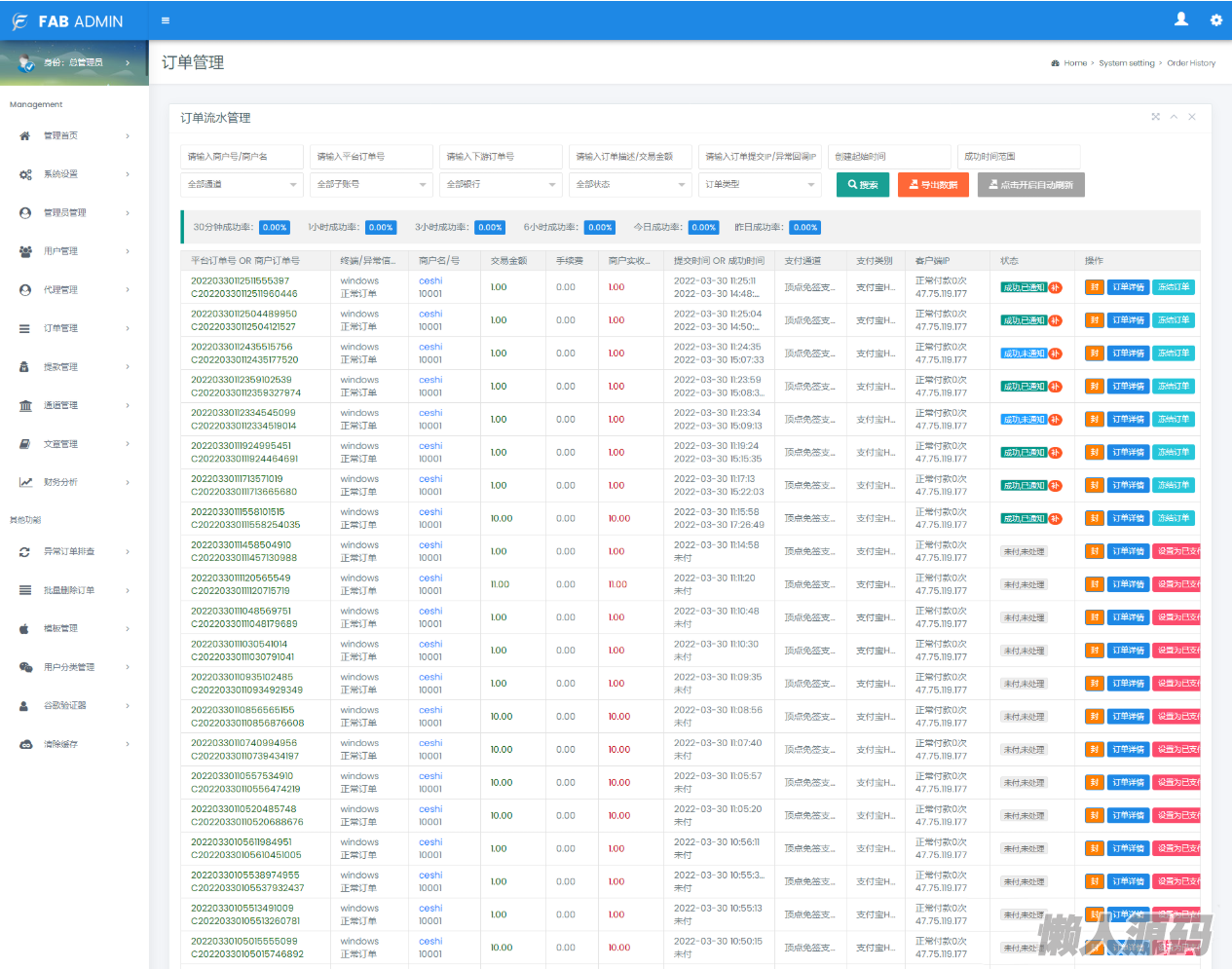Click the 创建起始时间 date field
This screenshot has width=1232, height=969.
click(888, 157)
